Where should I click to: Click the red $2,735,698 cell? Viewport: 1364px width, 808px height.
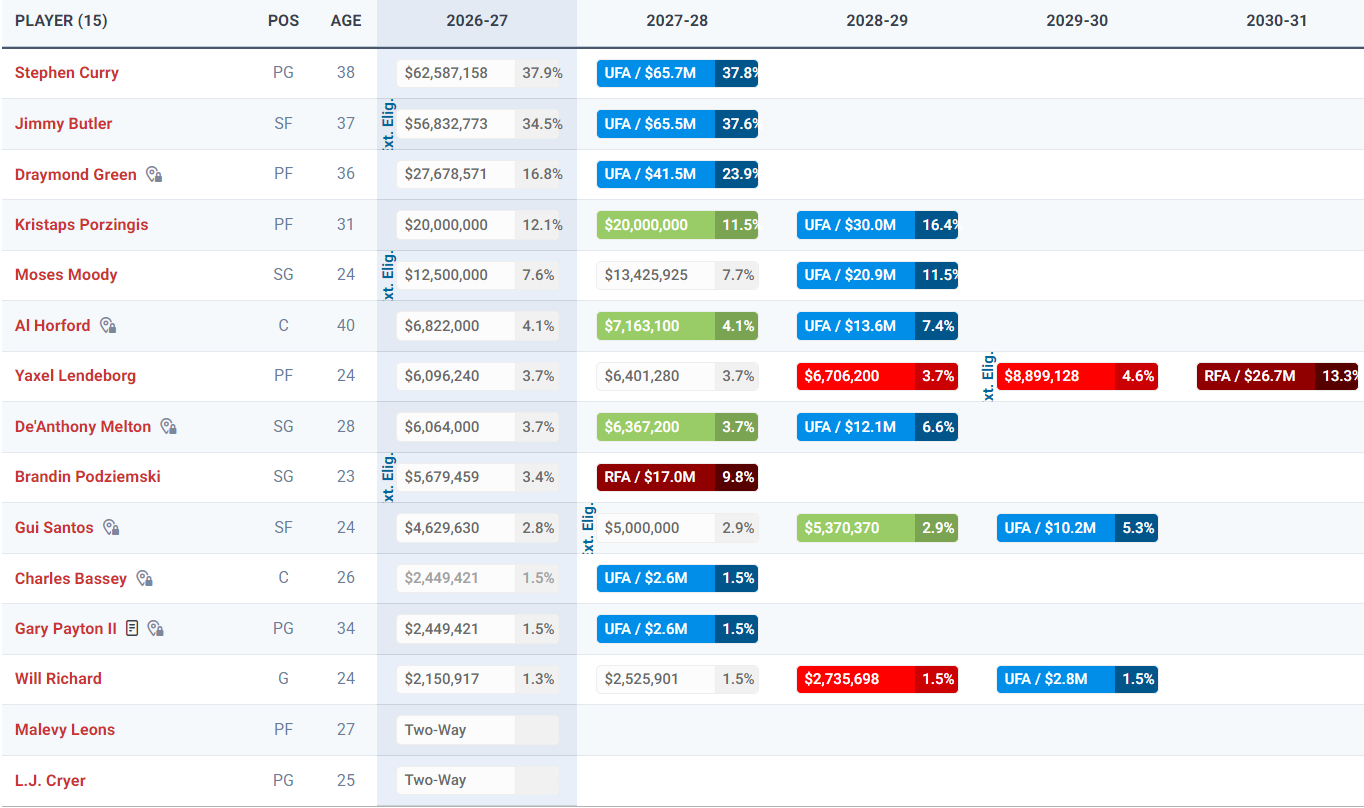877,679
